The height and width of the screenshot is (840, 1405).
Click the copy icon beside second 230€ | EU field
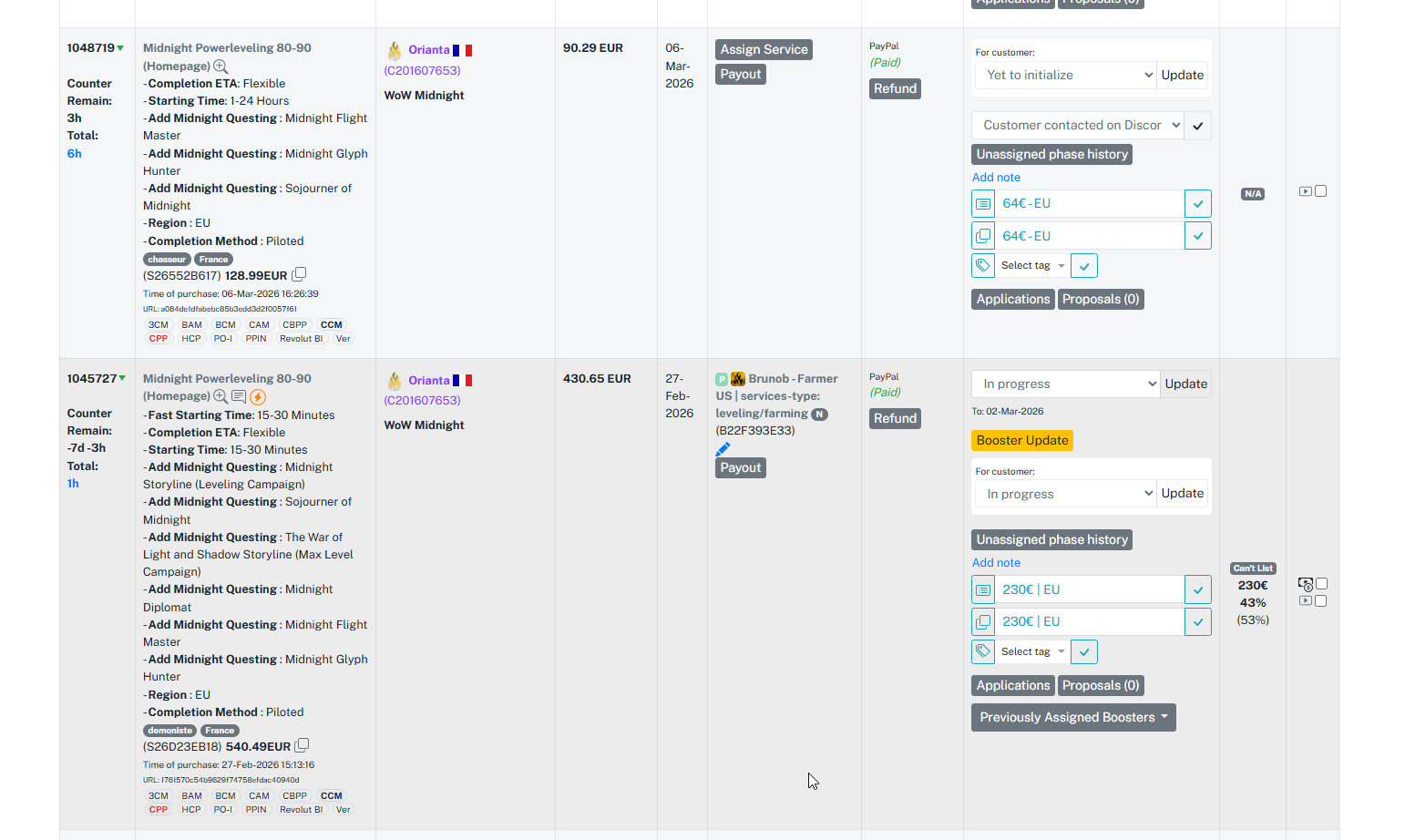coord(983,622)
